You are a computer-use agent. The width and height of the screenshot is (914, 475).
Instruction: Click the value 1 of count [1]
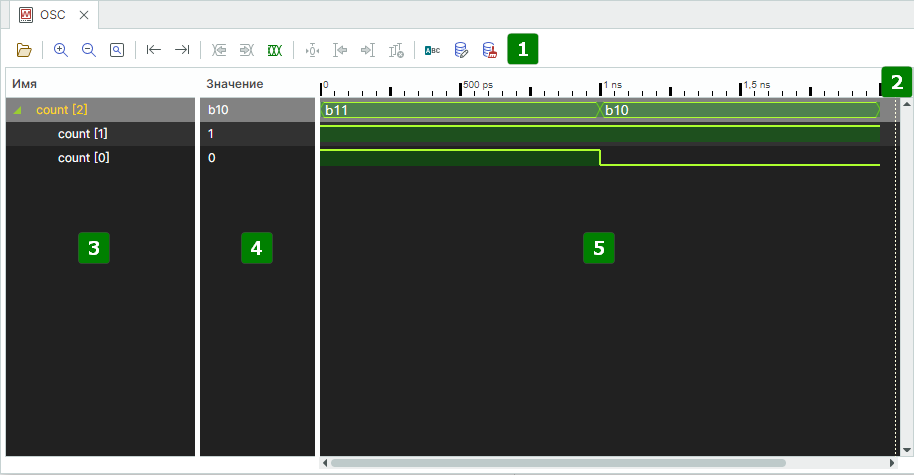click(x=211, y=133)
